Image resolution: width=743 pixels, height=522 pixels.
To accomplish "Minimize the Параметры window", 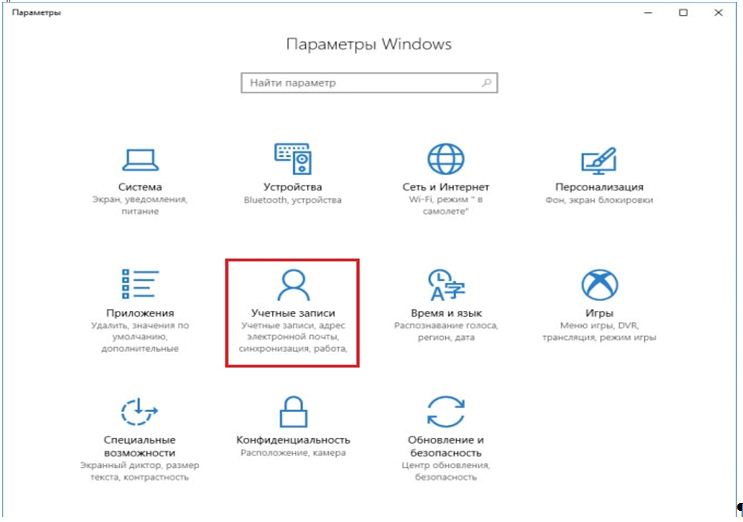I will (x=648, y=13).
